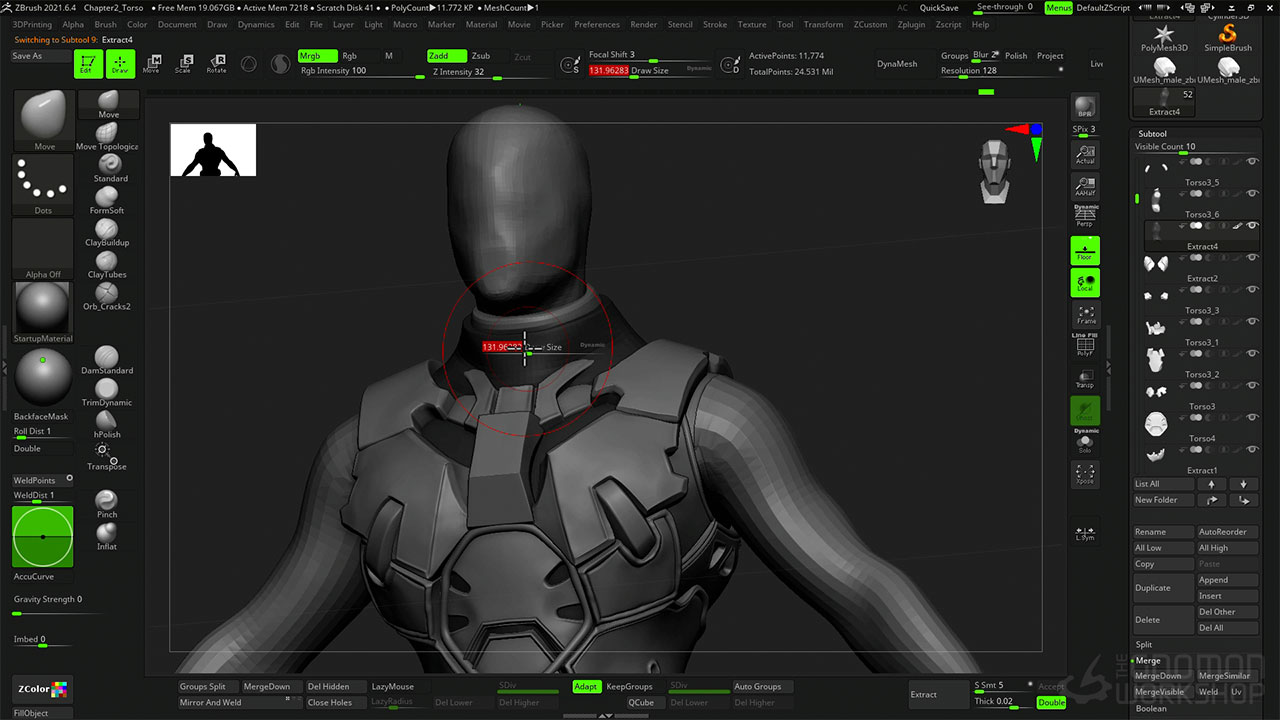Pick the DamStandard brush
This screenshot has width=1280, height=720.
pyautogui.click(x=107, y=358)
